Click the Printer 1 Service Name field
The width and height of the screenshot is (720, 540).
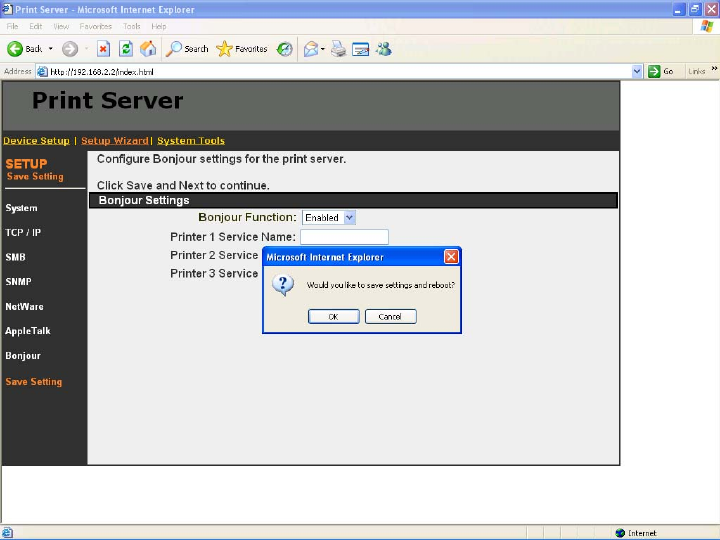coord(344,237)
